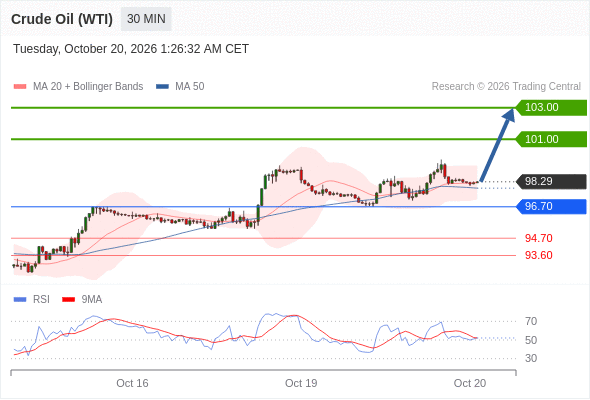This screenshot has width=590, height=400.
Task: Click the RSI legend color marker
Action: (20, 300)
